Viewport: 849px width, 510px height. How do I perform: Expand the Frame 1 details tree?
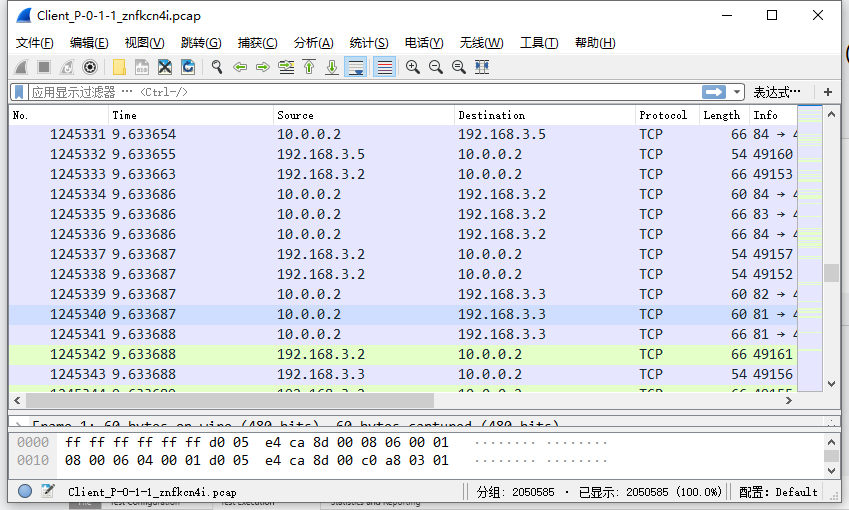coord(18,424)
